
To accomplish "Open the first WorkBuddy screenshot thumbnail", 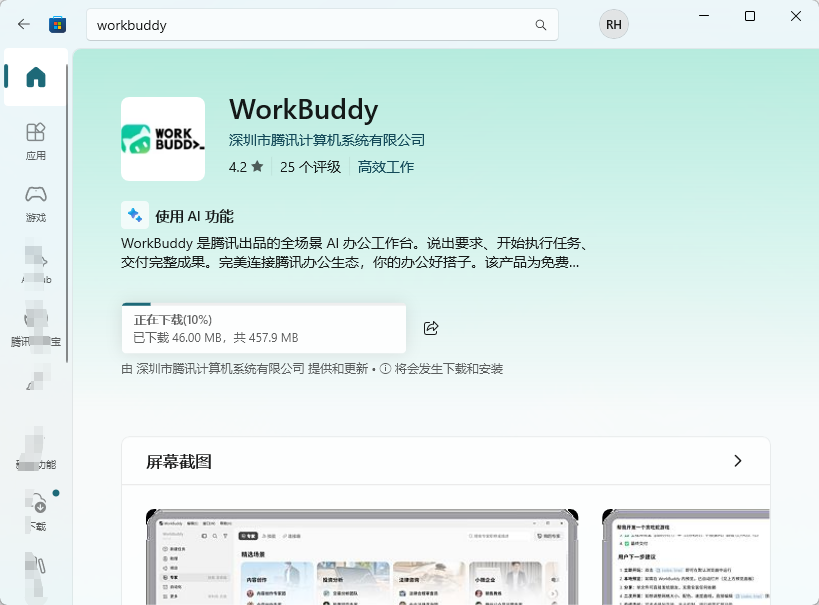I will click(362, 557).
